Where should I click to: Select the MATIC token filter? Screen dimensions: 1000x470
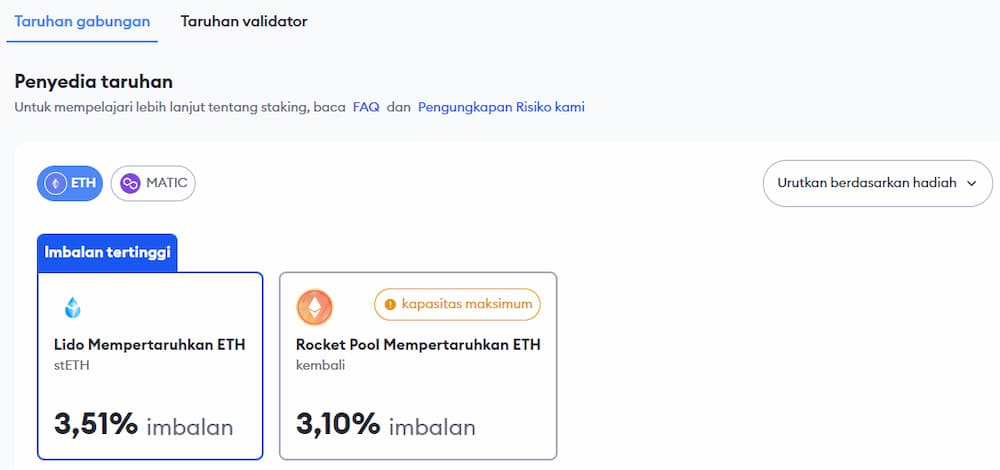point(153,183)
